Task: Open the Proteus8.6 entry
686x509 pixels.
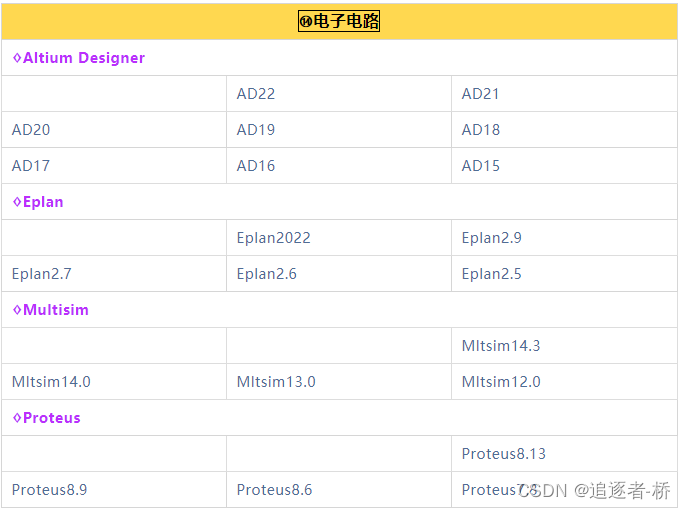Action: (274, 490)
